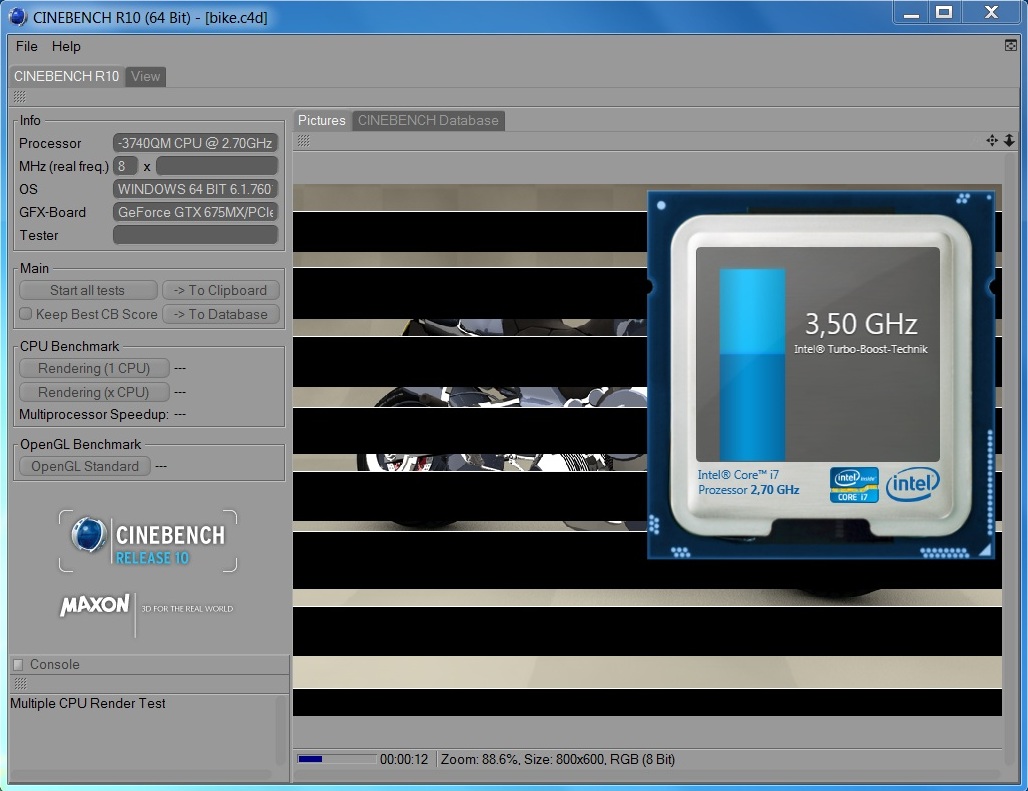Viewport: 1028px width, 791px height.
Task: Click the MHz core count field showing 8
Action: pyautogui.click(x=125, y=166)
